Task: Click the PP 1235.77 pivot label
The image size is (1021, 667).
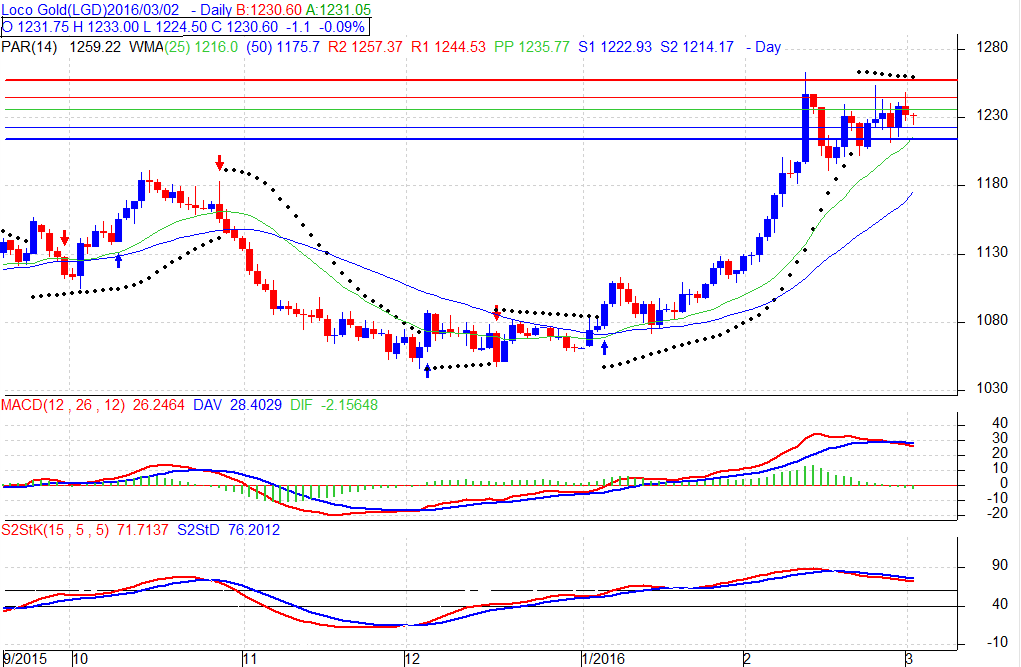Action: click(x=532, y=47)
